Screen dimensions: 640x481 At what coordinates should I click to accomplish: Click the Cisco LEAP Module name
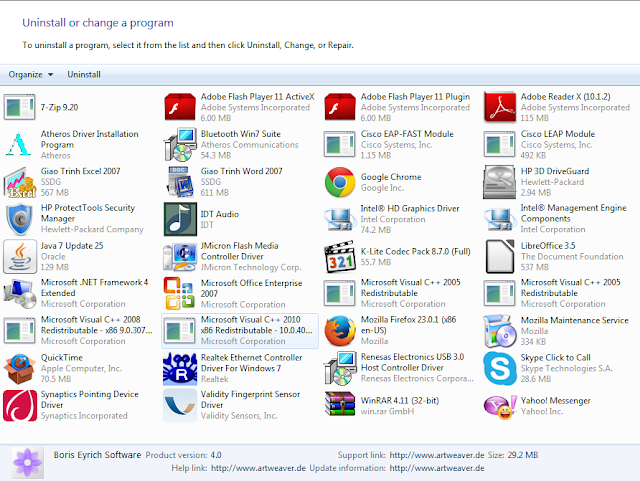(x=558, y=134)
